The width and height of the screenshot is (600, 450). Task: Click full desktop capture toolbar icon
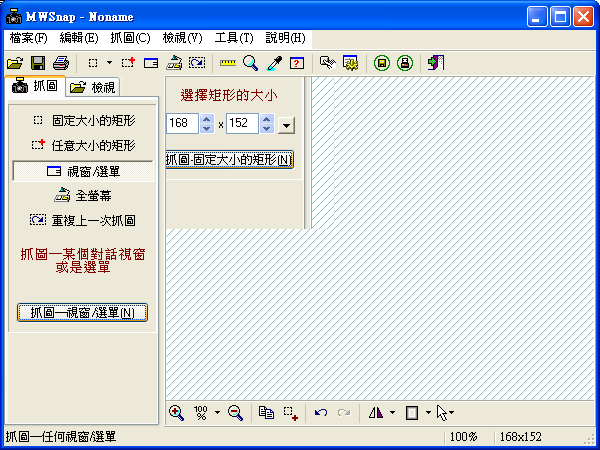click(x=174, y=63)
